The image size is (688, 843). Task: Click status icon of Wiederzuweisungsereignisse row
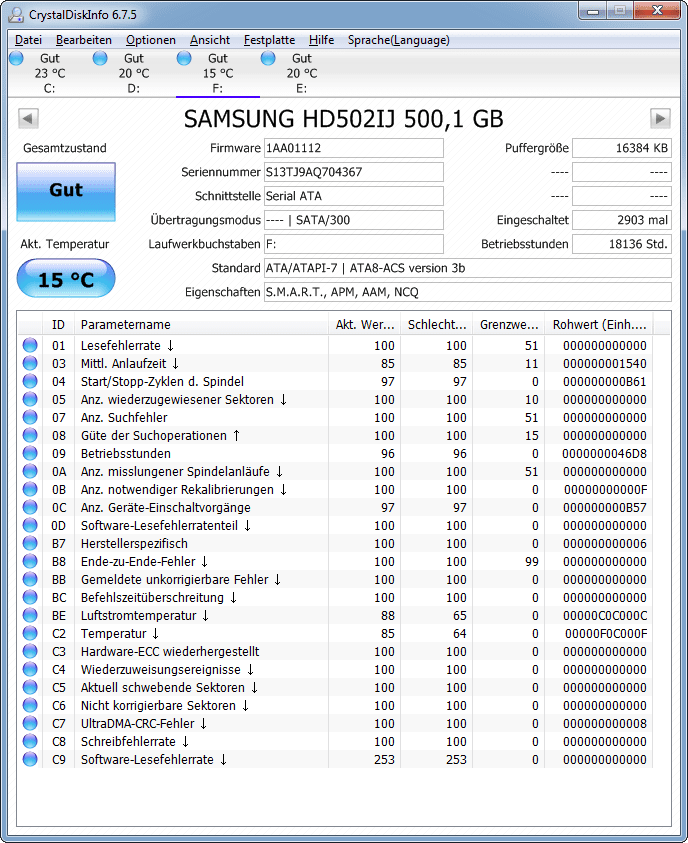pyautogui.click(x=30, y=669)
